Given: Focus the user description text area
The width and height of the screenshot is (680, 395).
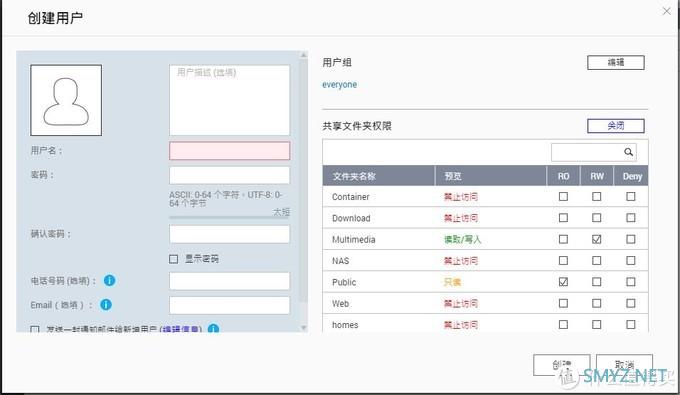Looking at the screenshot, I should pyautogui.click(x=229, y=100).
